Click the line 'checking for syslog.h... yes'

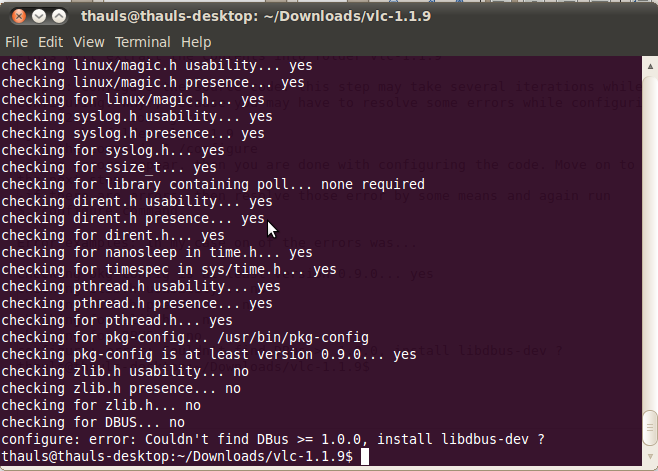click(x=113, y=150)
